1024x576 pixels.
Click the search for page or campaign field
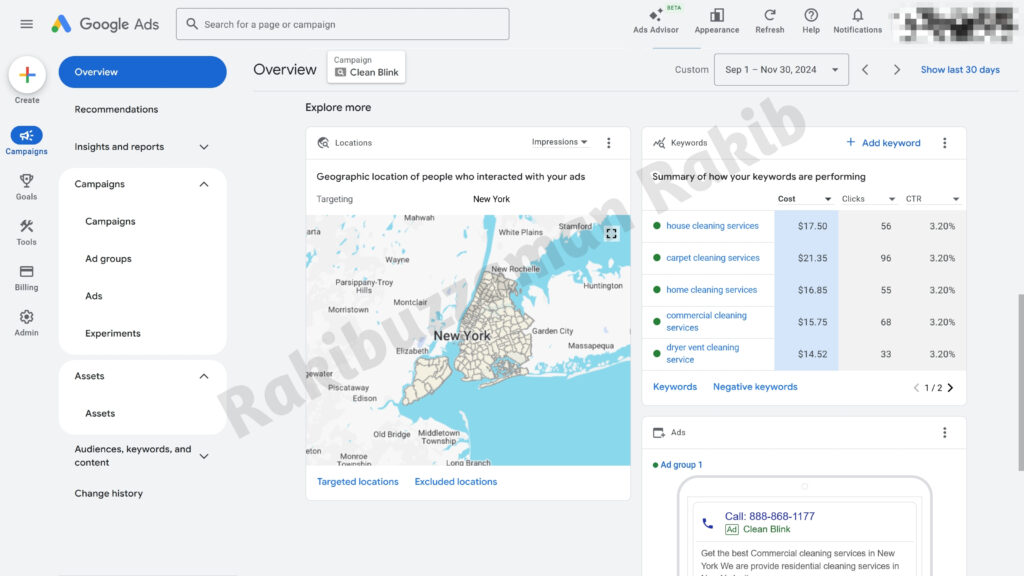(342, 24)
